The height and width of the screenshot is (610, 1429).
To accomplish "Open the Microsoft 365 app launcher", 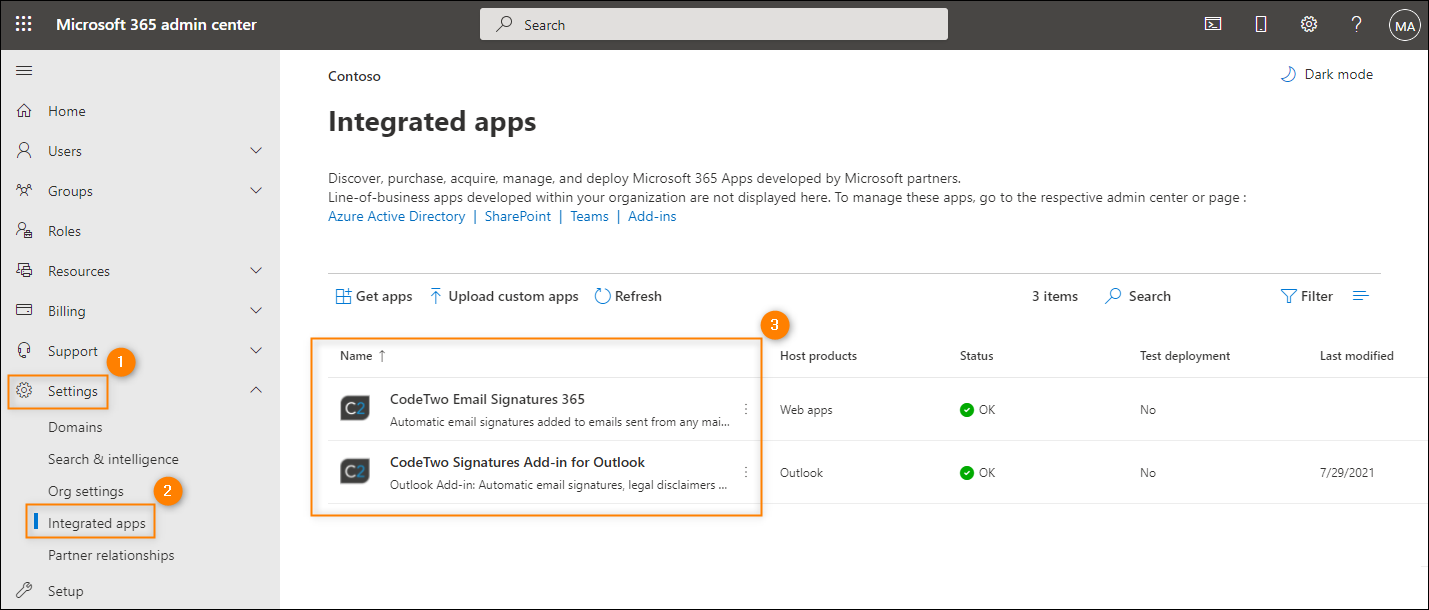I will click(24, 23).
